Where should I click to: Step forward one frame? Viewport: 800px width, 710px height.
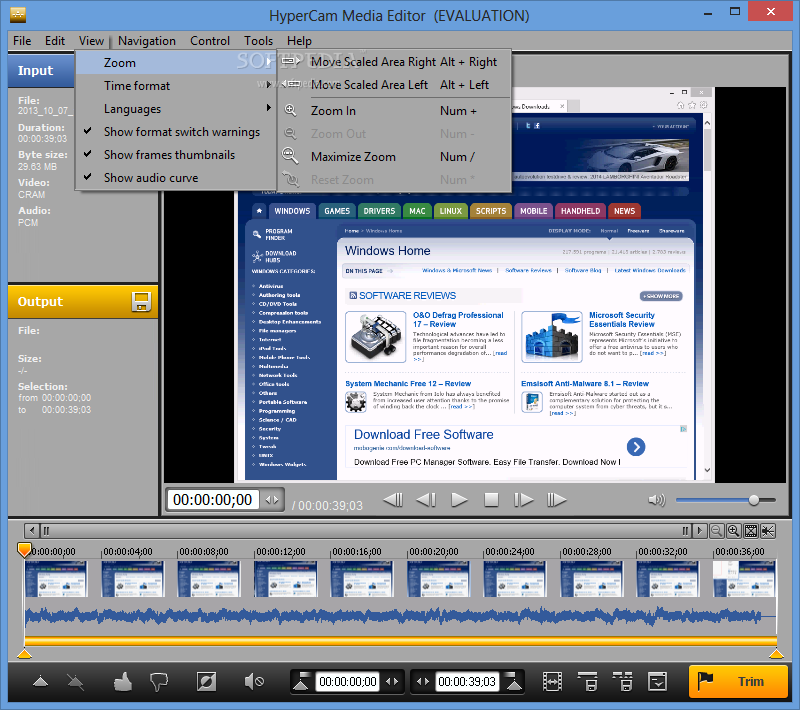click(523, 500)
